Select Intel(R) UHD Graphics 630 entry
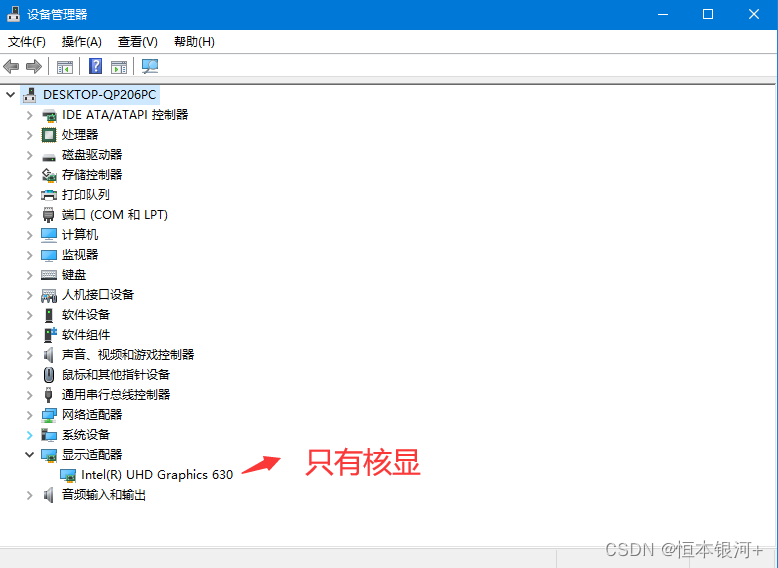Viewport: 778px width, 568px height. [157, 475]
